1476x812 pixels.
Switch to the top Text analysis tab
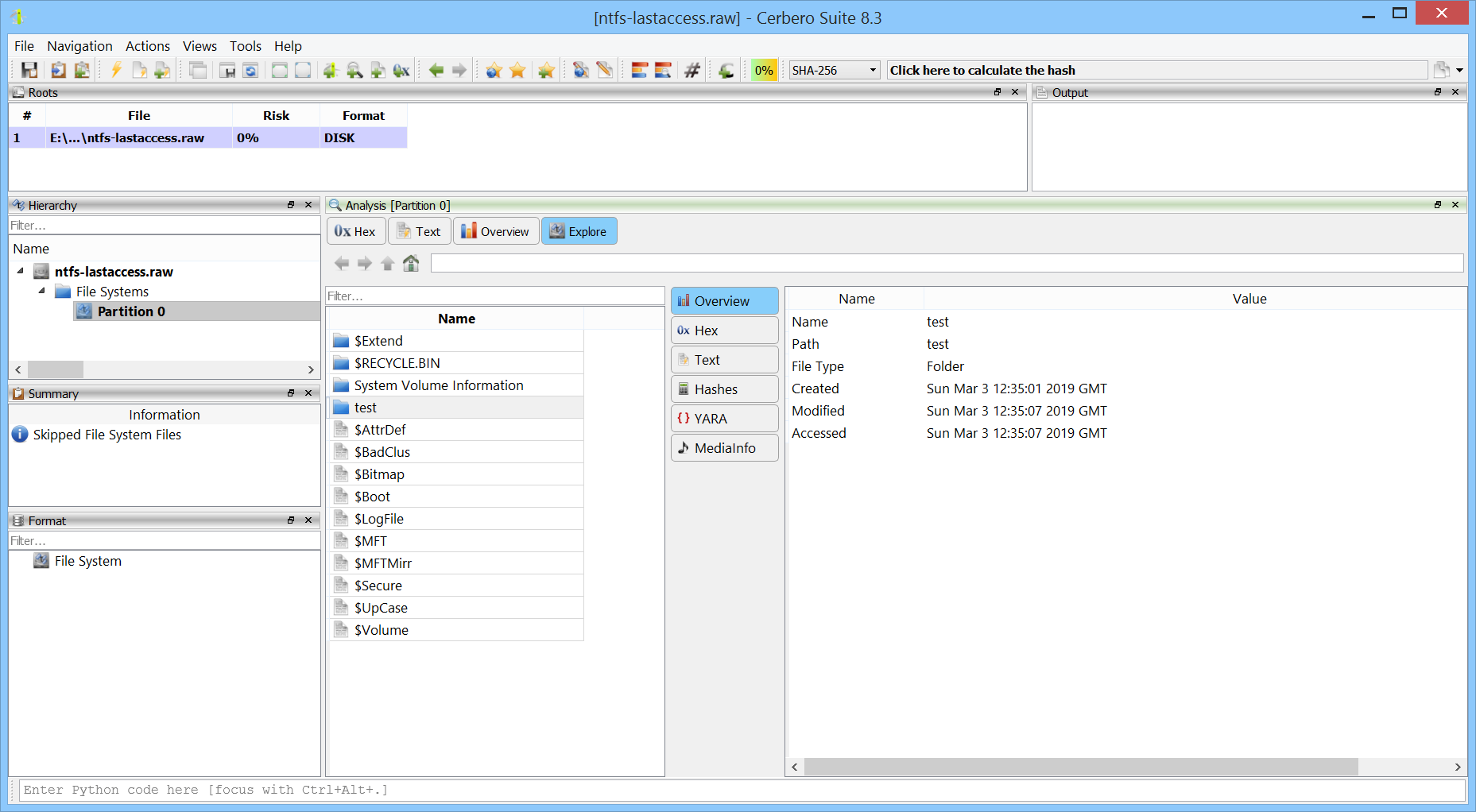click(420, 231)
